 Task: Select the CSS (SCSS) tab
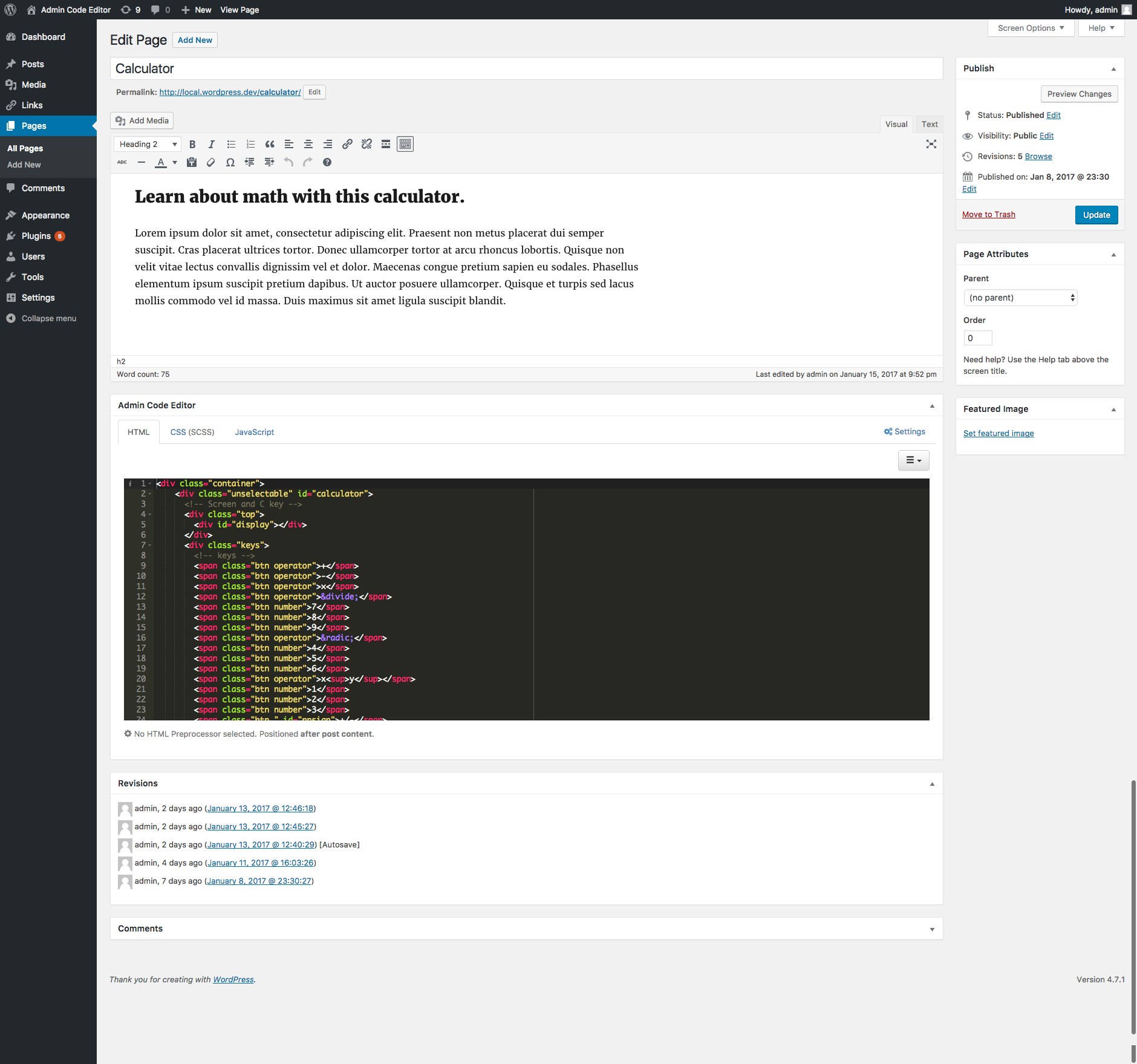pos(192,432)
